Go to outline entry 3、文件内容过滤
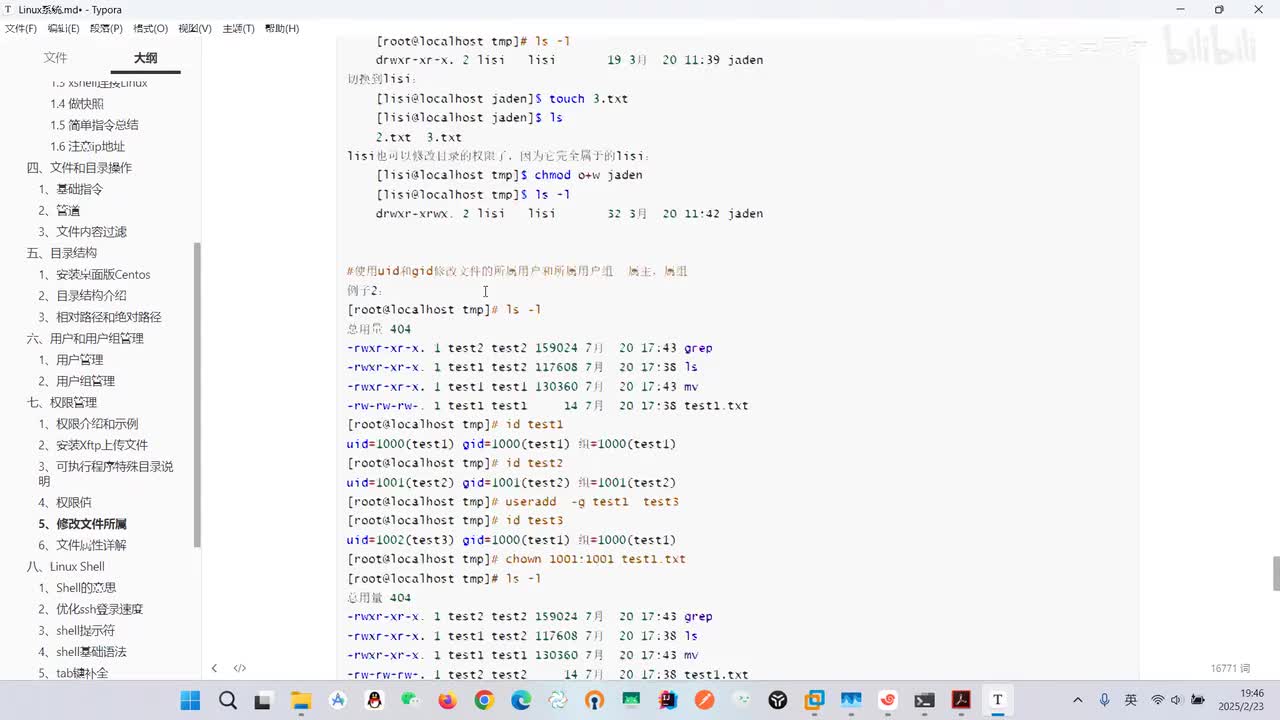1280x720 pixels. pos(83,232)
